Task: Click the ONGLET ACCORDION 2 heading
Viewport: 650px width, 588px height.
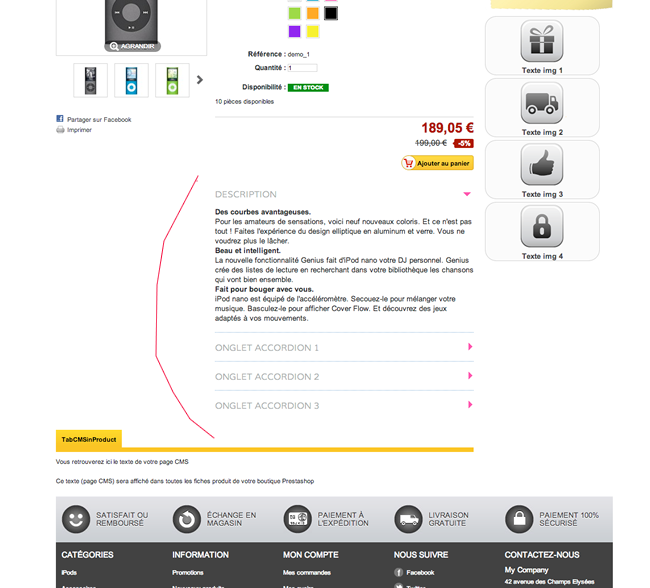Action: click(x=267, y=377)
